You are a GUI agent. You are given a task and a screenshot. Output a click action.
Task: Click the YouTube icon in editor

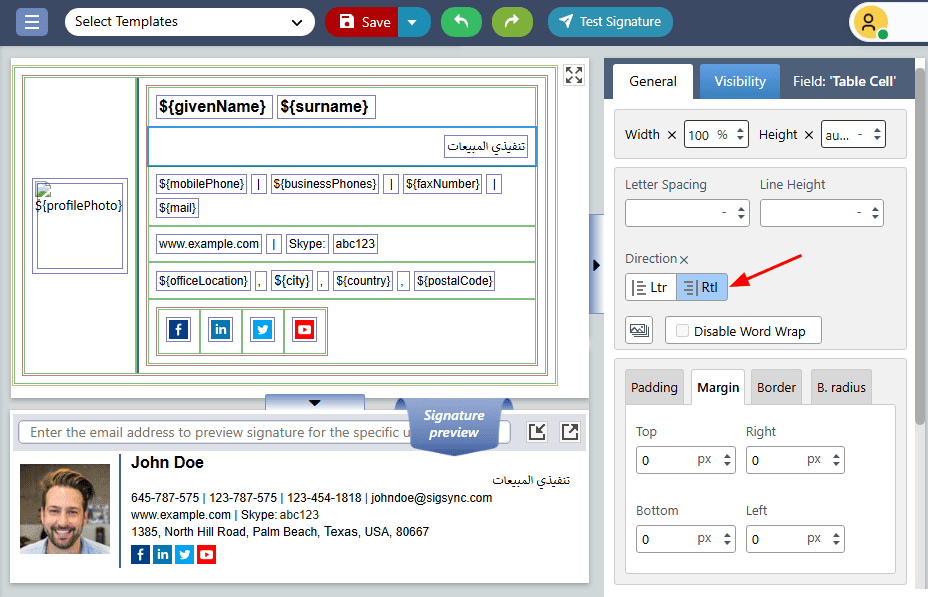[x=304, y=330]
